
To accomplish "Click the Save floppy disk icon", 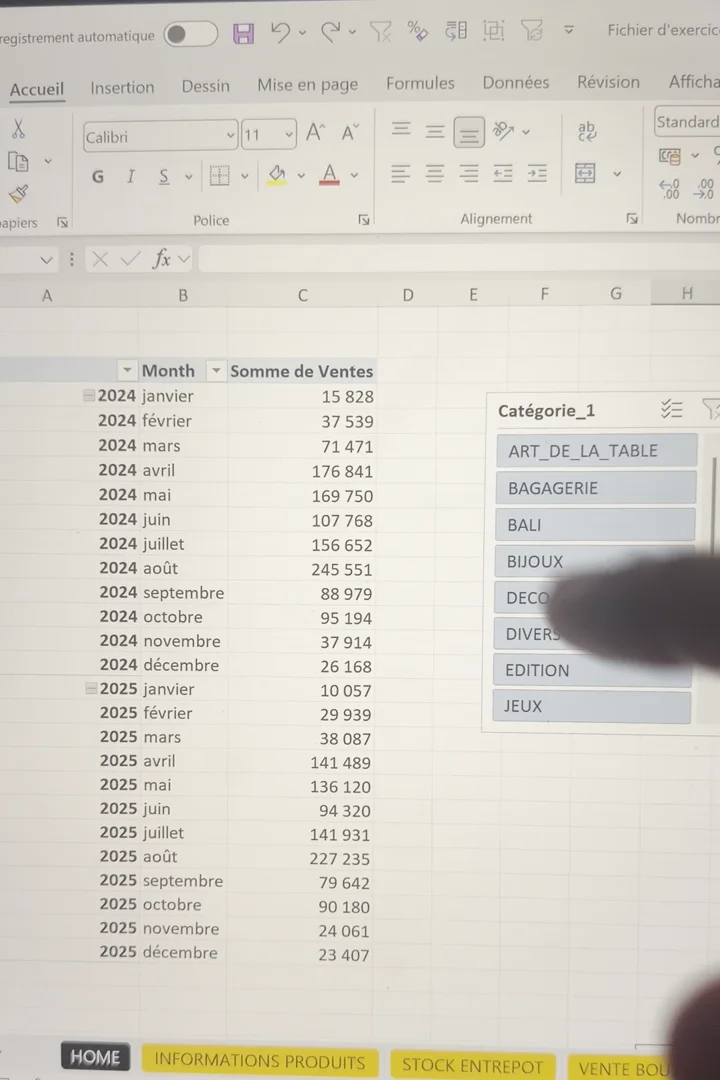I will tap(243, 33).
